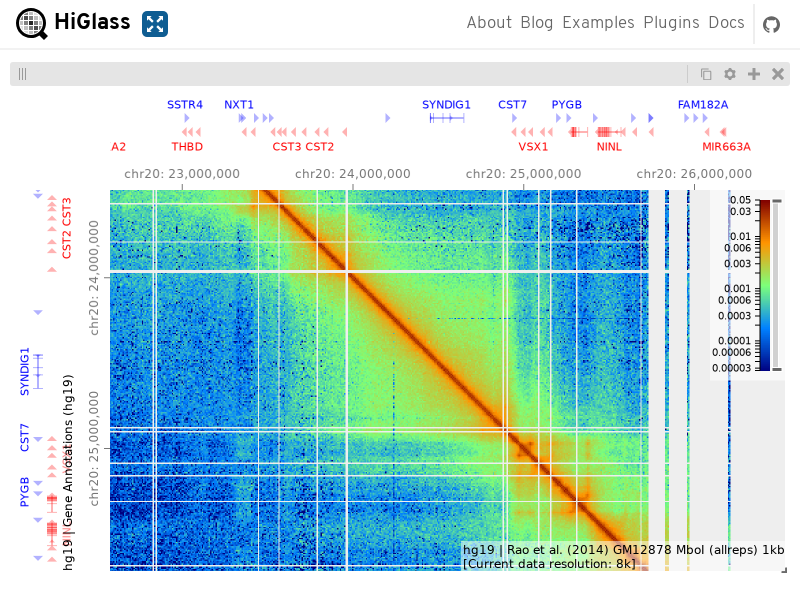The image size is (800, 600).
Task: Open the Docs page
Action: [x=726, y=22]
